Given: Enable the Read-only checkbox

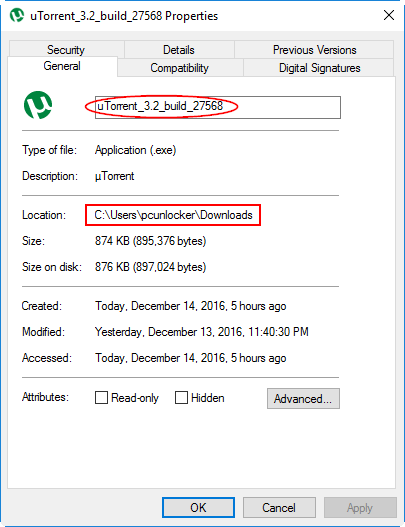Looking at the screenshot, I should (101, 397).
